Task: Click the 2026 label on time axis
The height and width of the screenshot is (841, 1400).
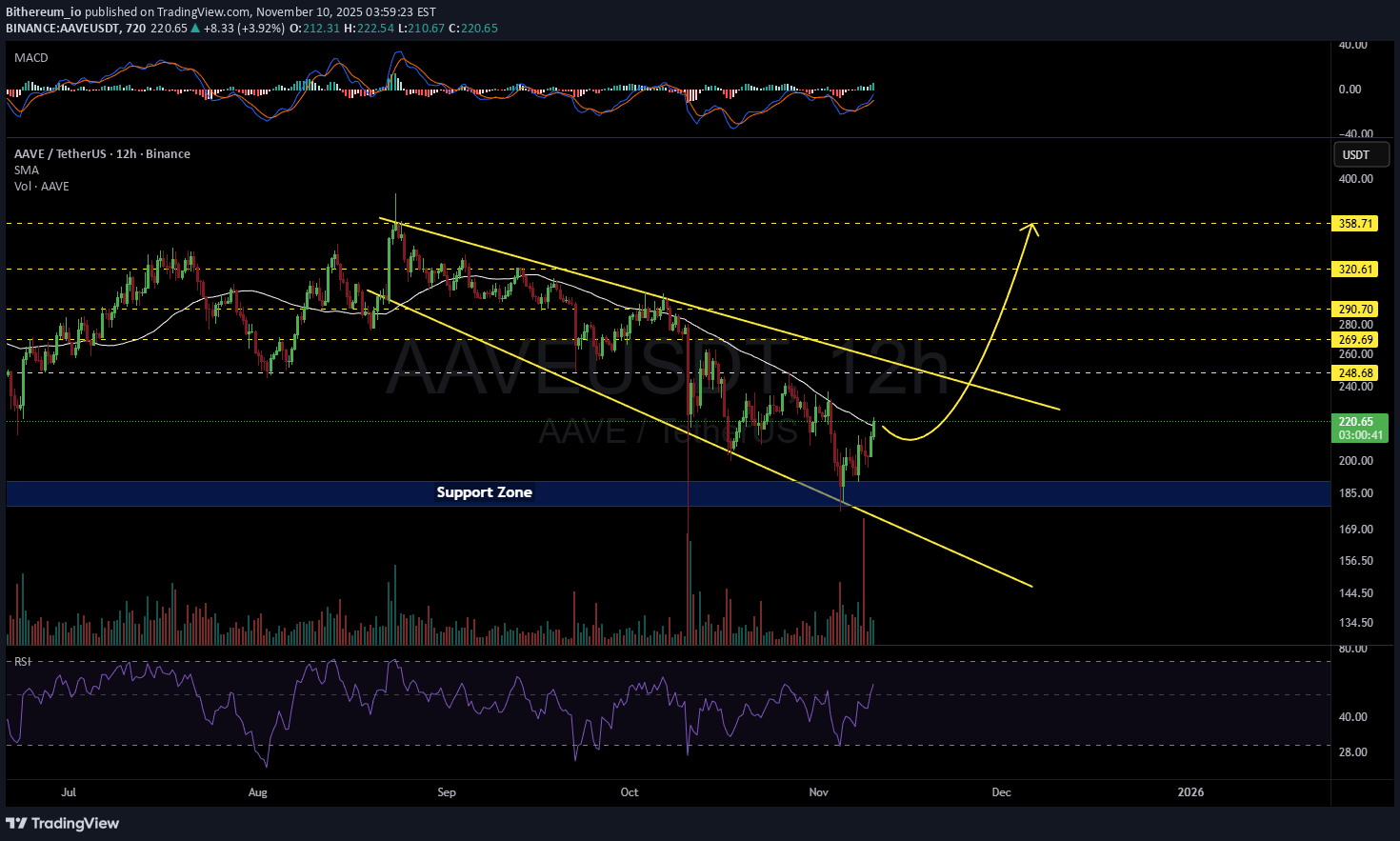Action: (1190, 792)
